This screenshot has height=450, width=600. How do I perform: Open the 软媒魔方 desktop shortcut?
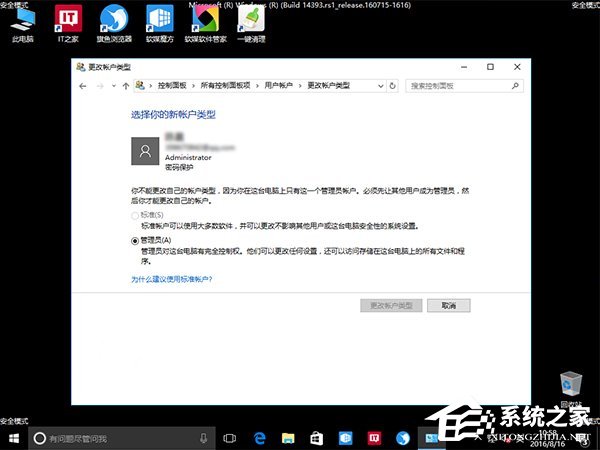(160, 24)
